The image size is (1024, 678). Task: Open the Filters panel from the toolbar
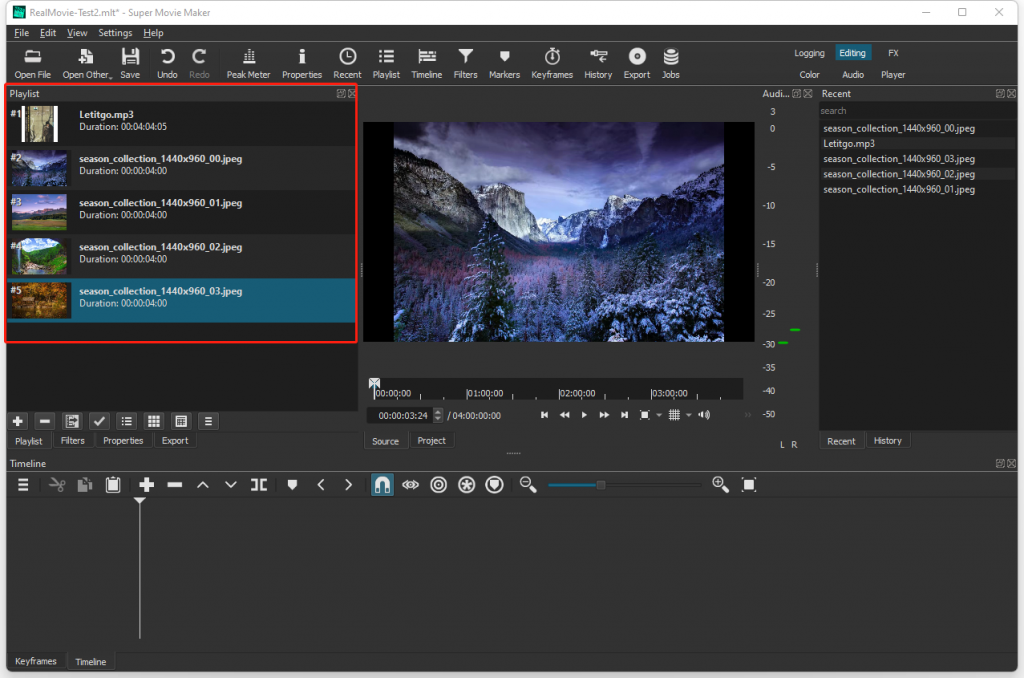pos(465,62)
